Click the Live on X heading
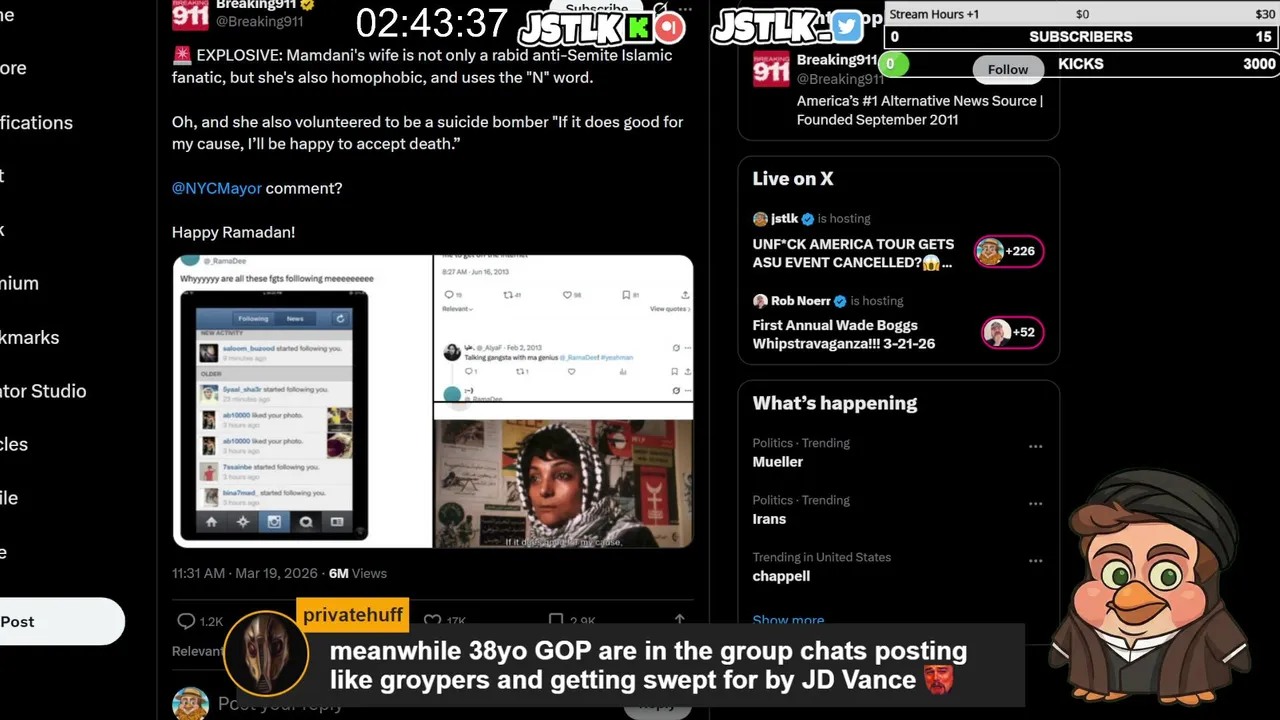The width and height of the screenshot is (1280, 720). tap(793, 179)
